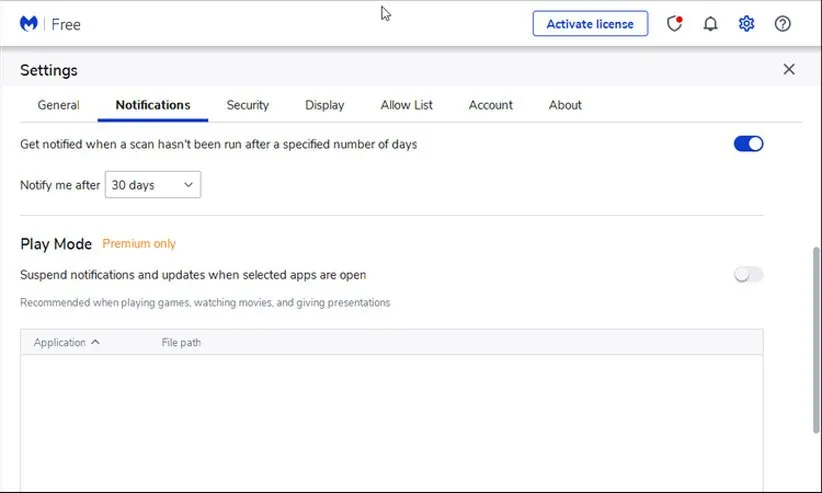Open the Notify me after dropdown
Image resolution: width=822 pixels, height=493 pixels.
pos(153,185)
